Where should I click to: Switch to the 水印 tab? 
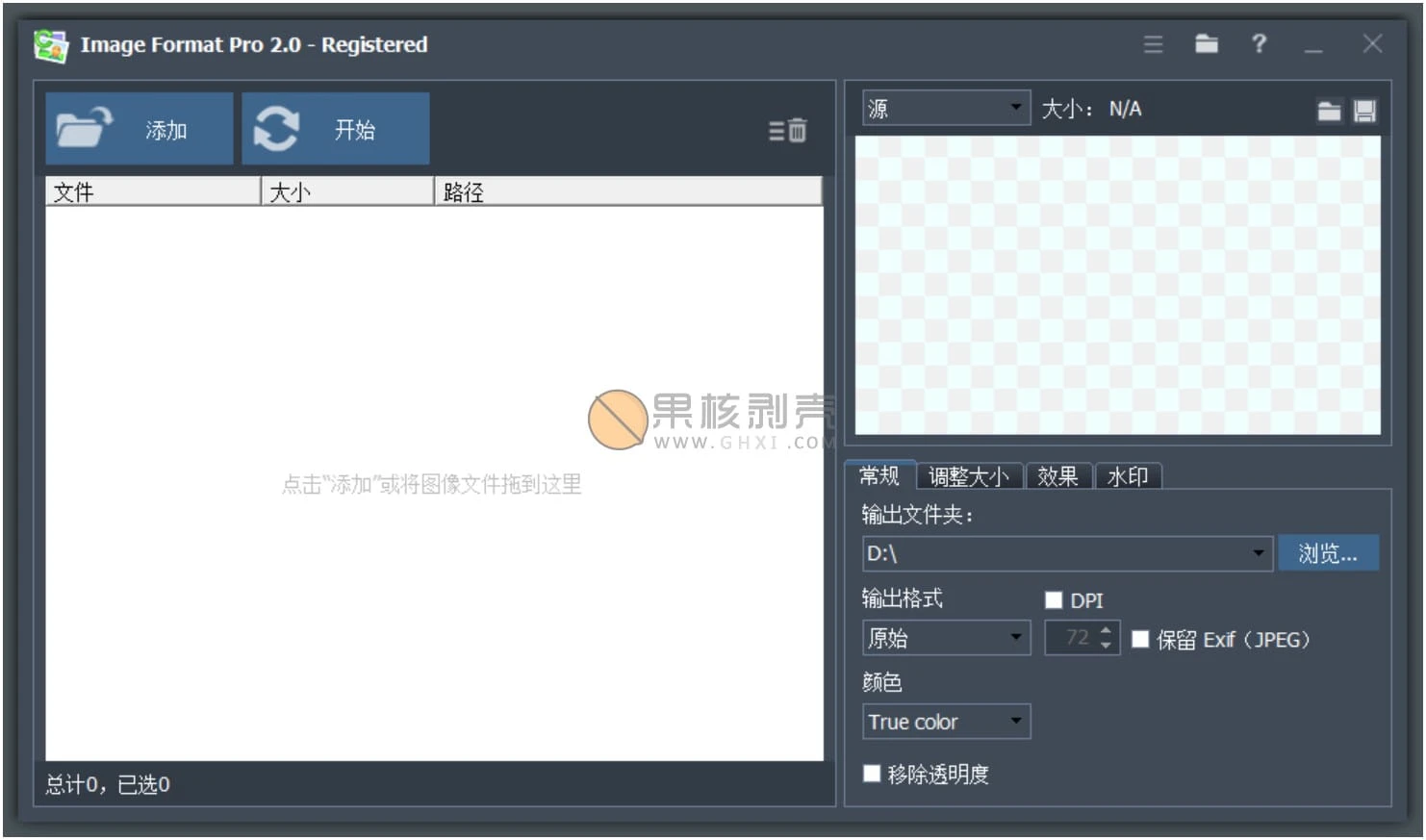tap(1128, 475)
